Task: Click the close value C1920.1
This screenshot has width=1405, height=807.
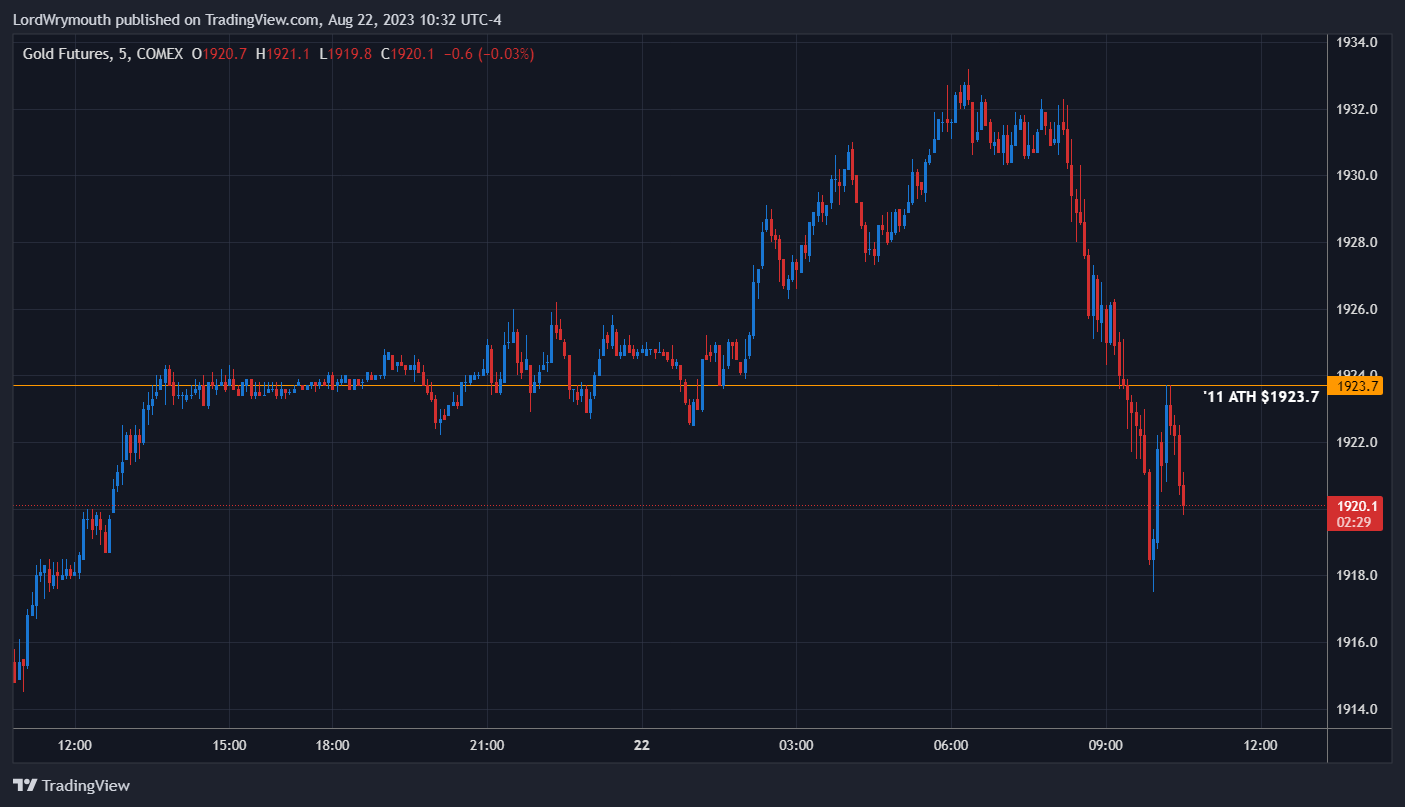Action: [408, 54]
